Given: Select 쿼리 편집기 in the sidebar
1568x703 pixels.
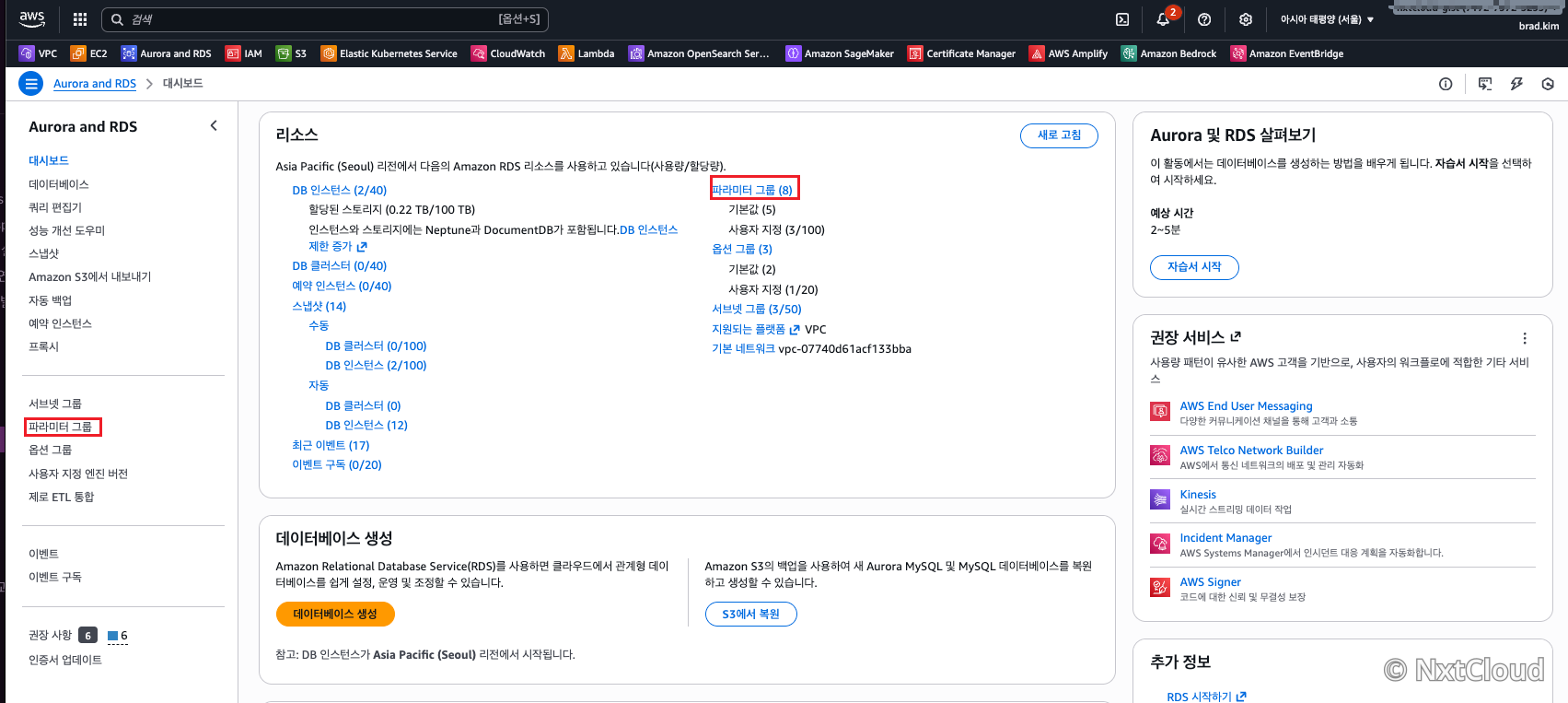Looking at the screenshot, I should [x=55, y=207].
